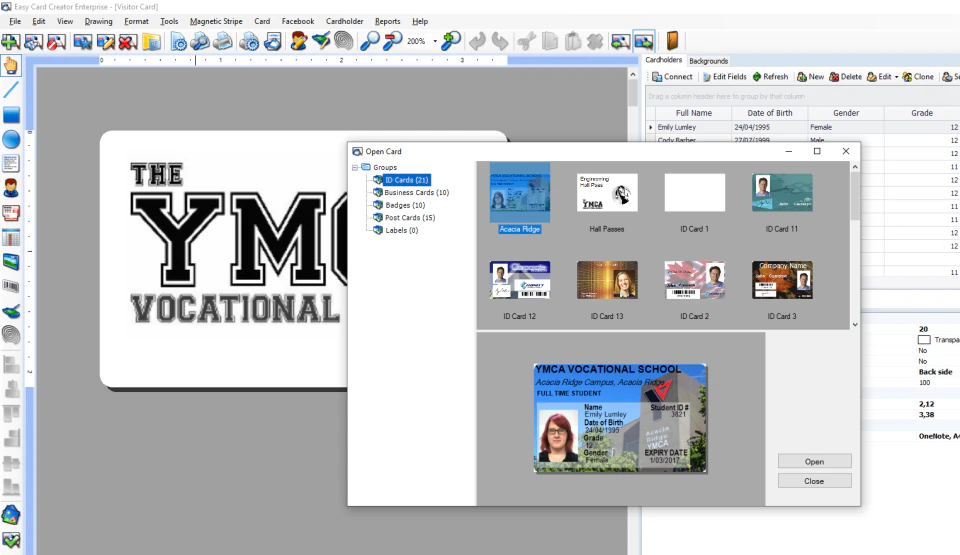960x555 pixels.
Task: Open the File menu
Action: tap(15, 21)
